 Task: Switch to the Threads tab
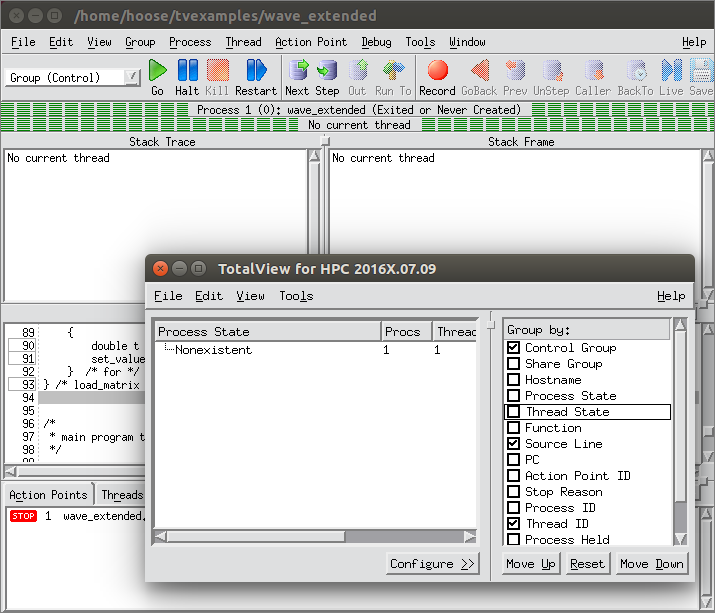coord(122,495)
